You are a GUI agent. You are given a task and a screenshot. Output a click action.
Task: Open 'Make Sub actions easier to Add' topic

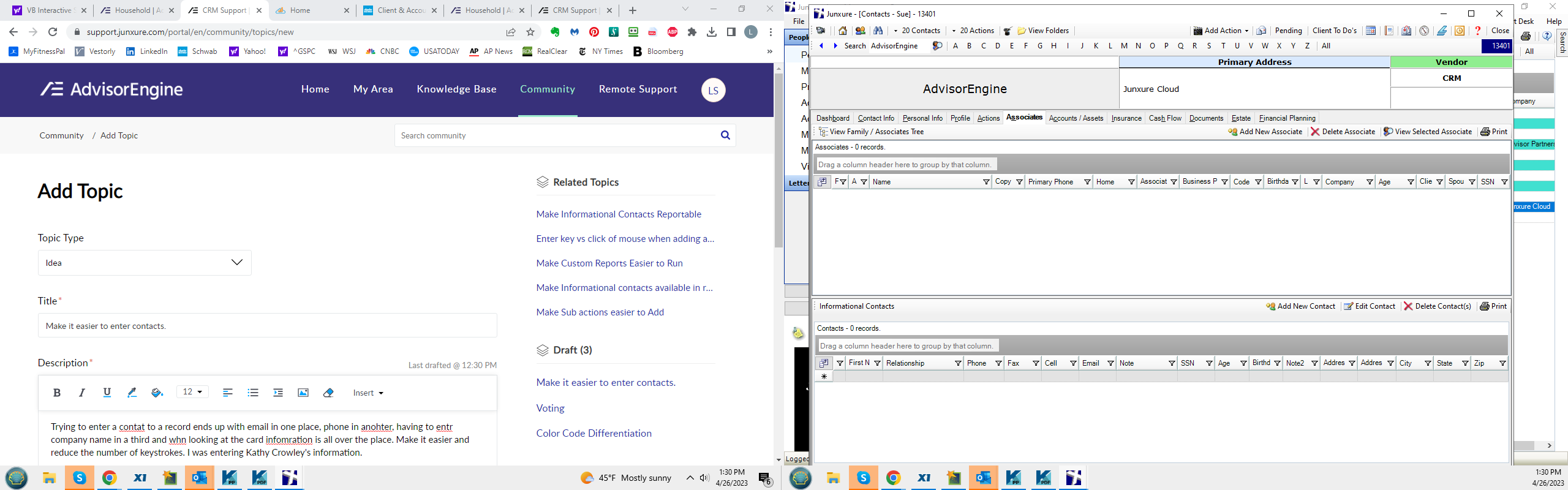[x=600, y=312]
